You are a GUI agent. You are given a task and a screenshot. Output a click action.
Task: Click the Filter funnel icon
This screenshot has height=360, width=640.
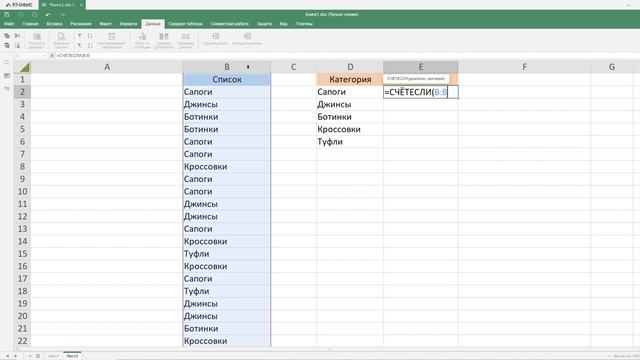(80, 36)
